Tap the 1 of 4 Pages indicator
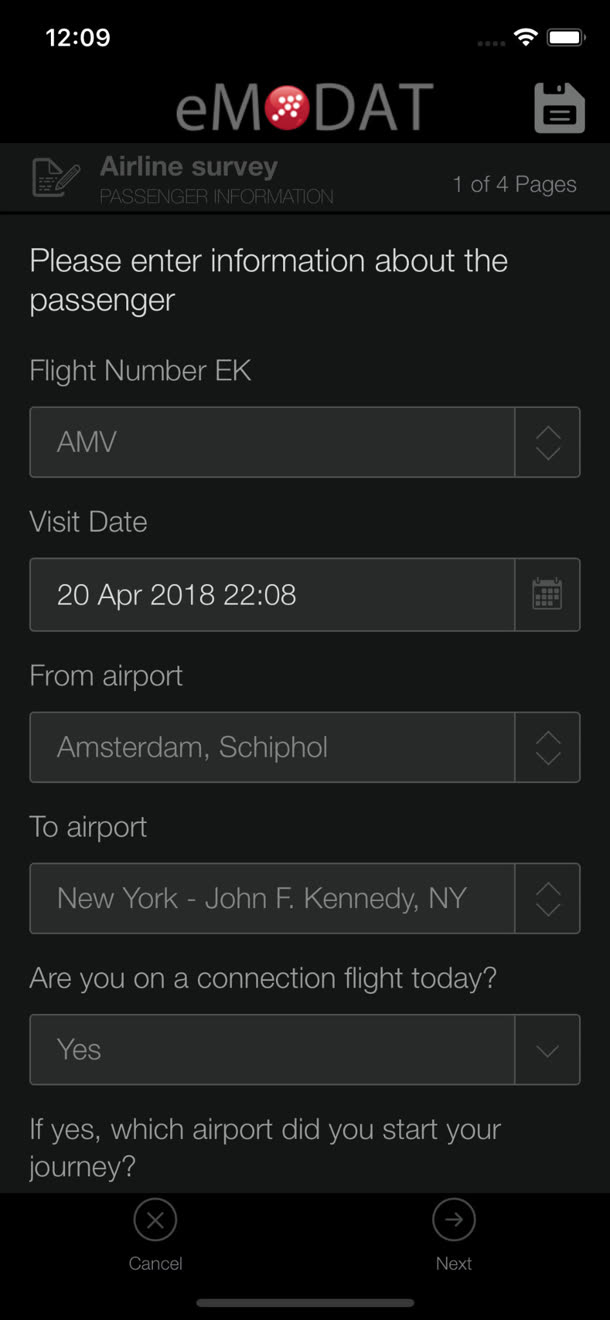The image size is (610, 1320). click(514, 184)
